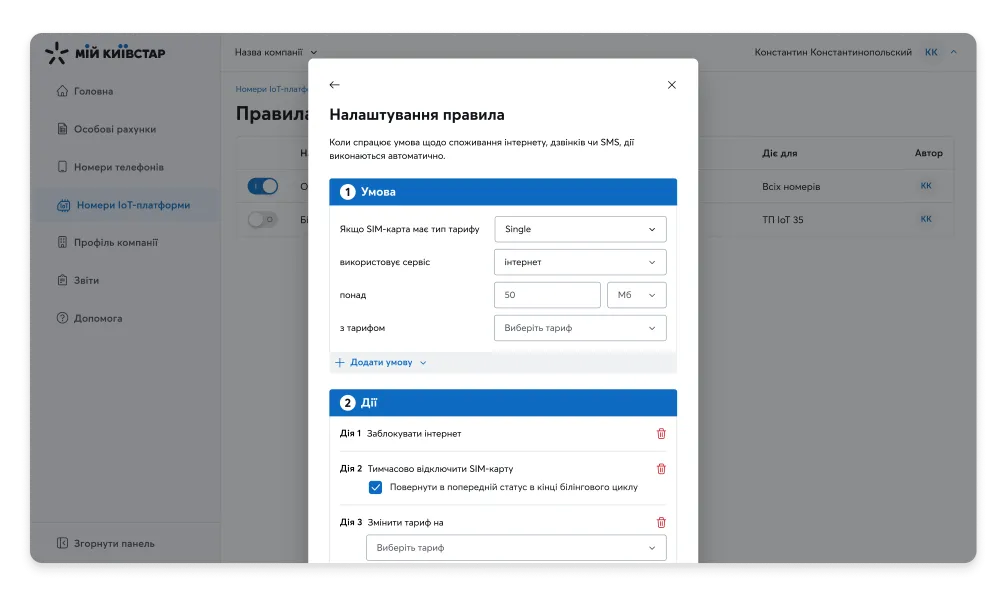Click the Умова section header

point(503,192)
